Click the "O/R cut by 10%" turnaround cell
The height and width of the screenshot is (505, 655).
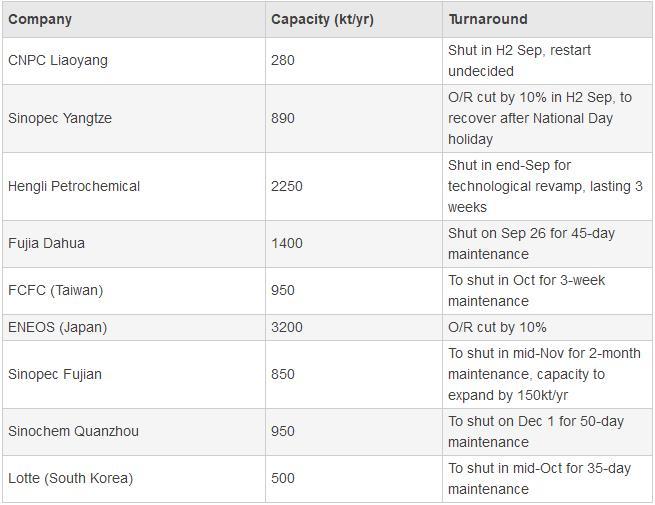(497, 327)
